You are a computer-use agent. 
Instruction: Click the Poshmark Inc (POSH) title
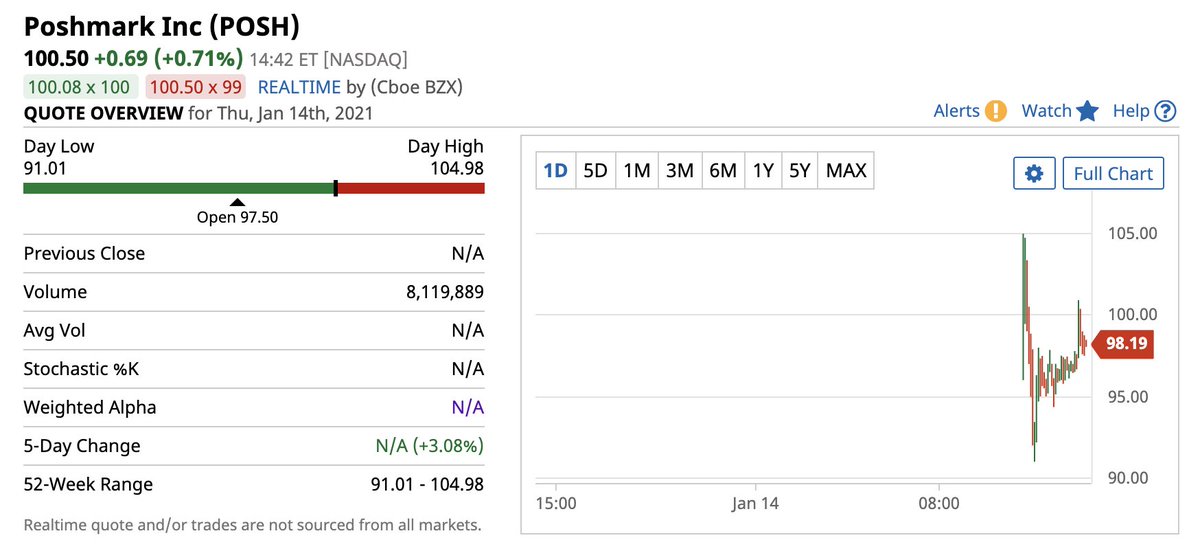click(x=161, y=25)
